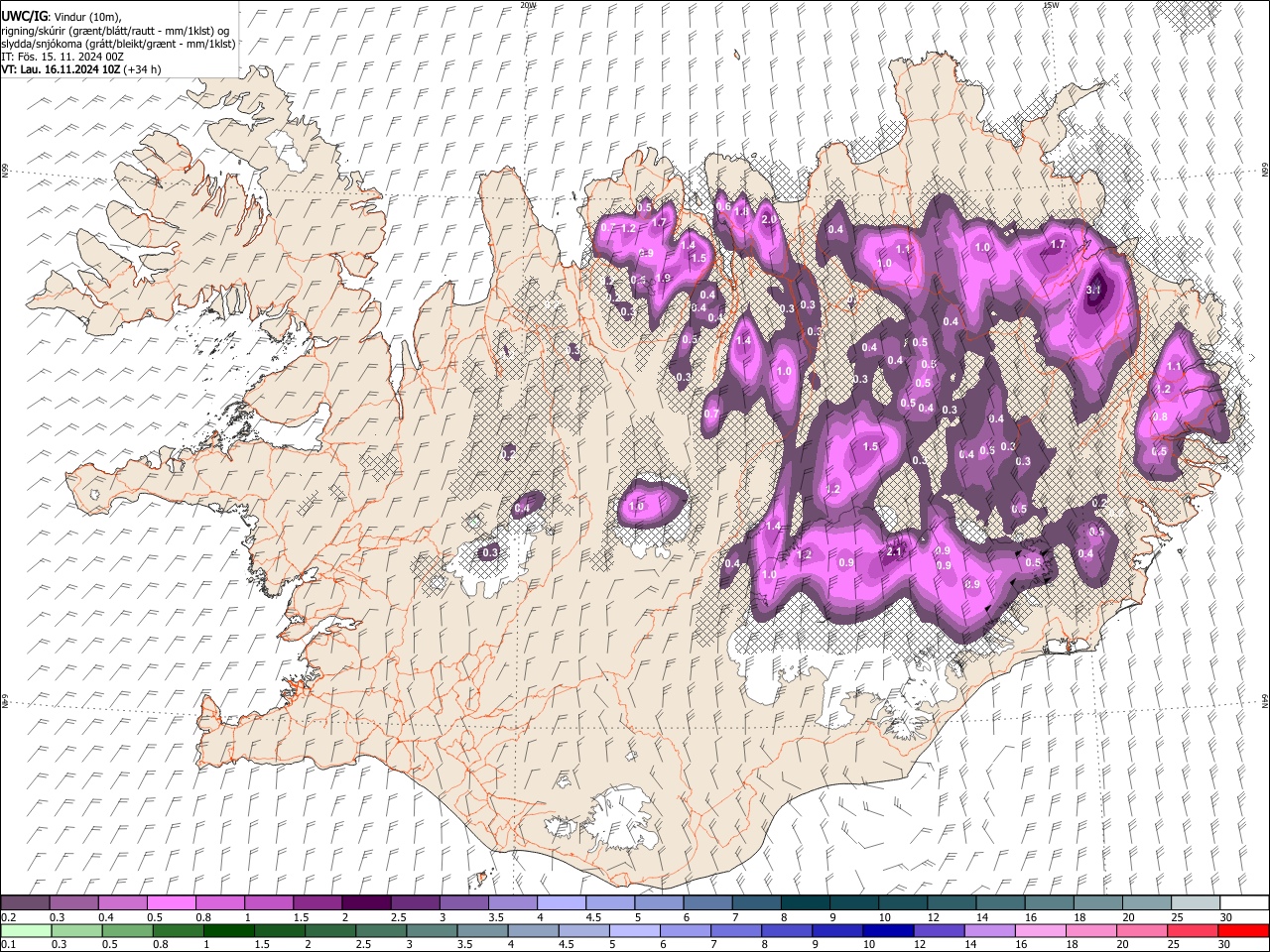Click the first greyish-purple swatch above the 0.2 label
The image size is (1270, 952).
coord(25,902)
